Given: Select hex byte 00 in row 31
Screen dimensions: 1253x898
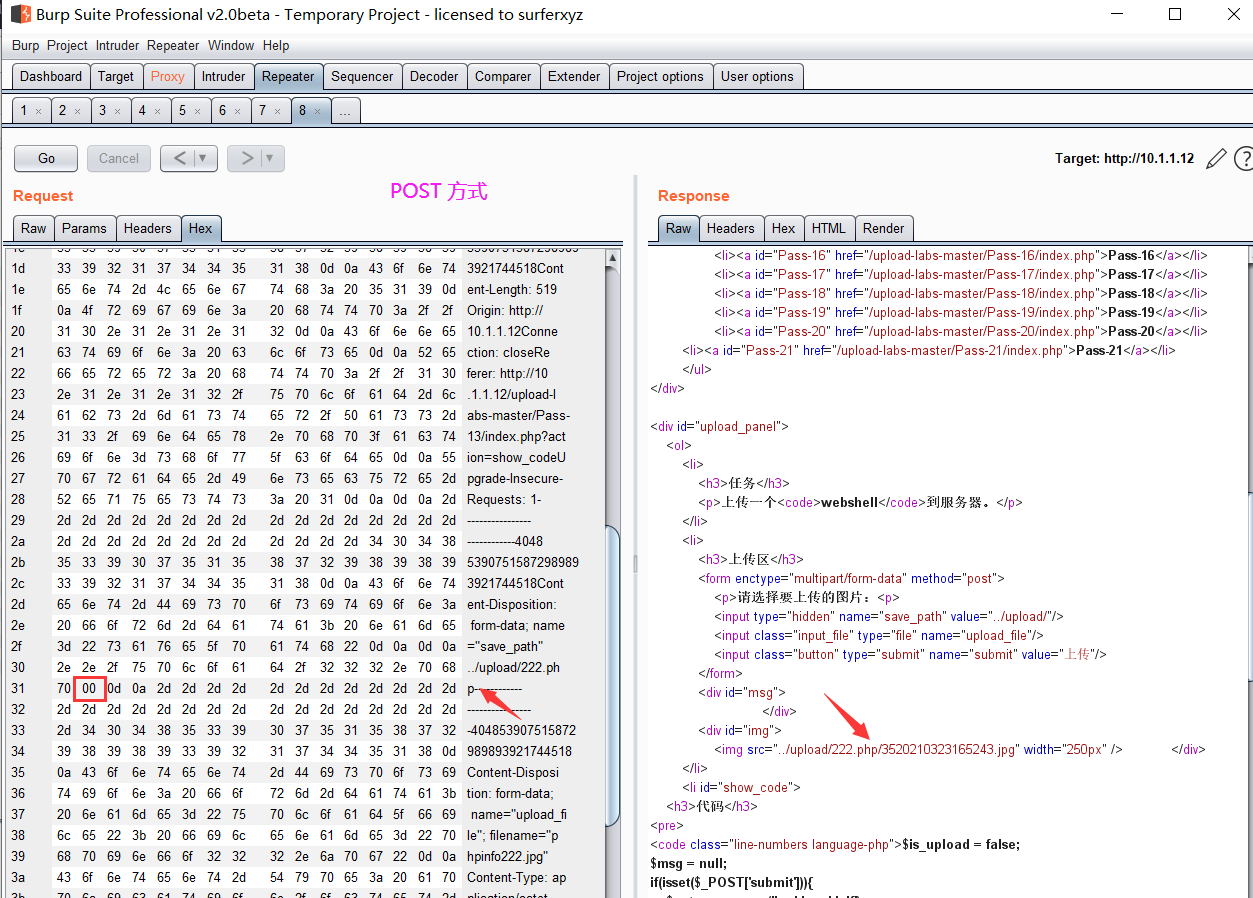Looking at the screenshot, I should click(x=90, y=689).
